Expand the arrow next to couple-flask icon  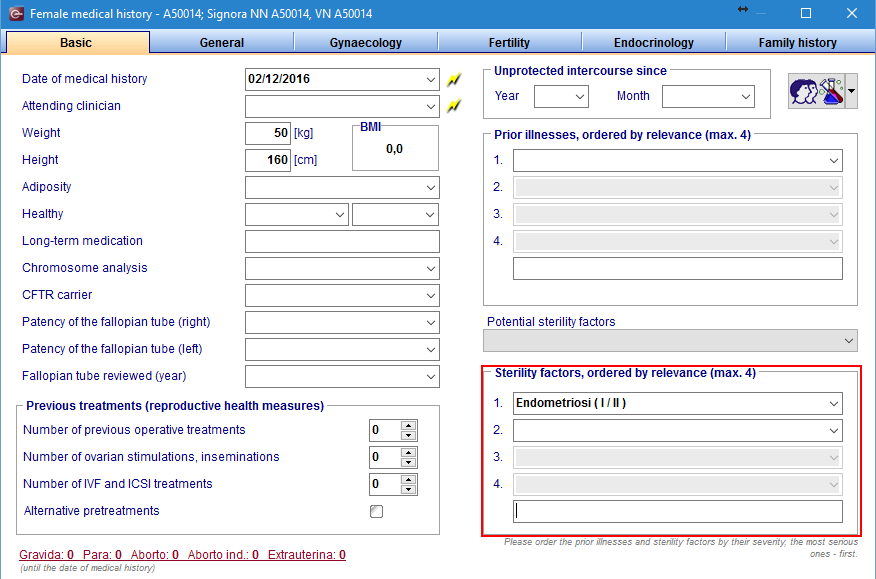click(x=851, y=91)
